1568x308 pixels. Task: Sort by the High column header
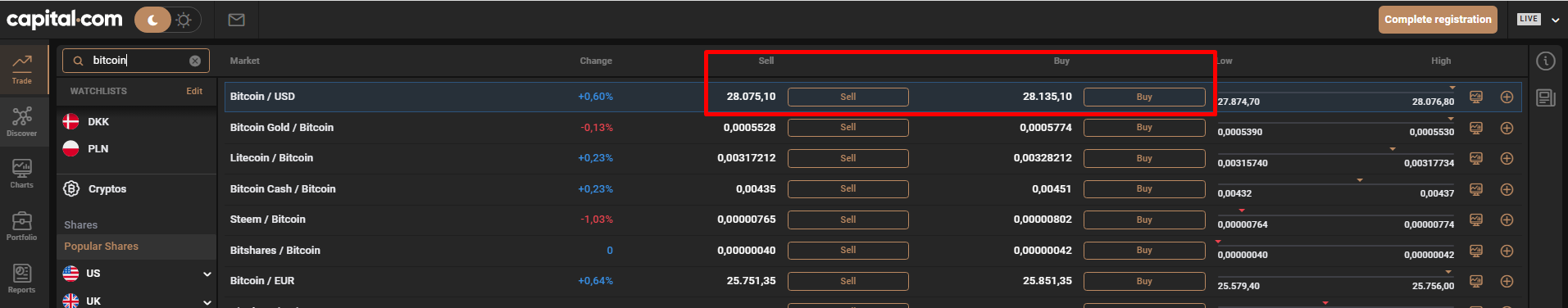[x=1441, y=61]
